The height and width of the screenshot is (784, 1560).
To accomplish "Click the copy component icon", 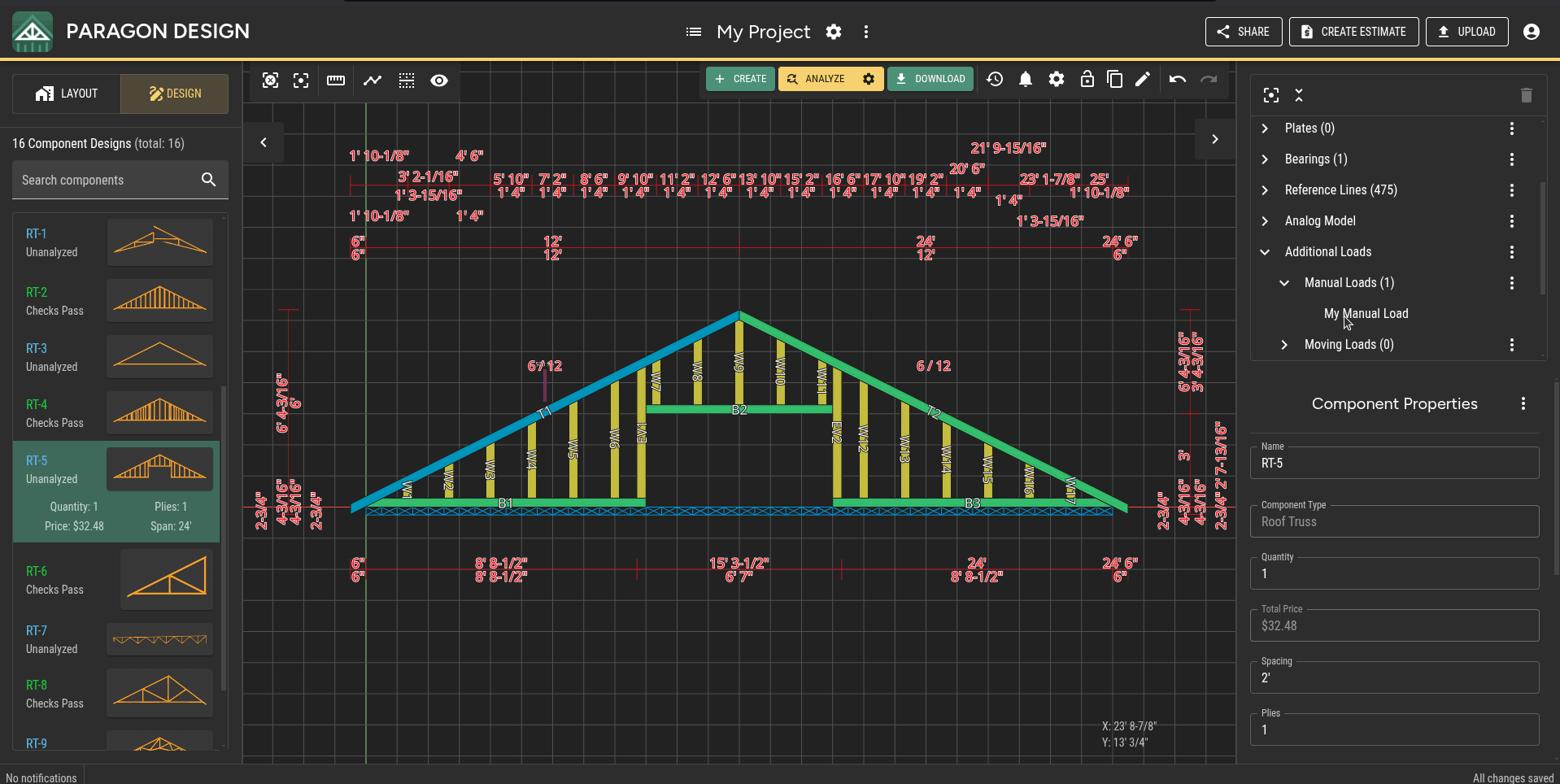I will coord(1115,79).
